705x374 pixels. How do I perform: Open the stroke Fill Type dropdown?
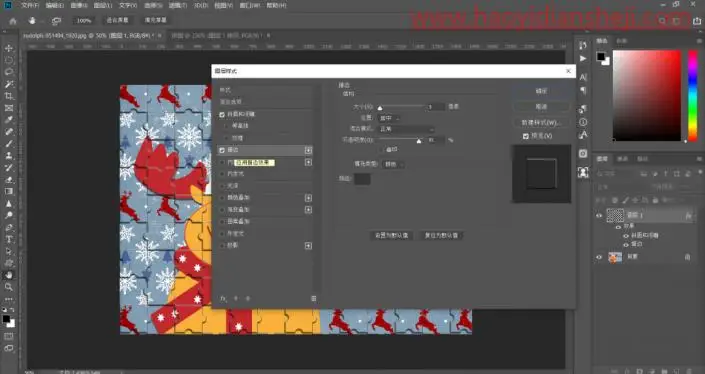click(x=393, y=164)
